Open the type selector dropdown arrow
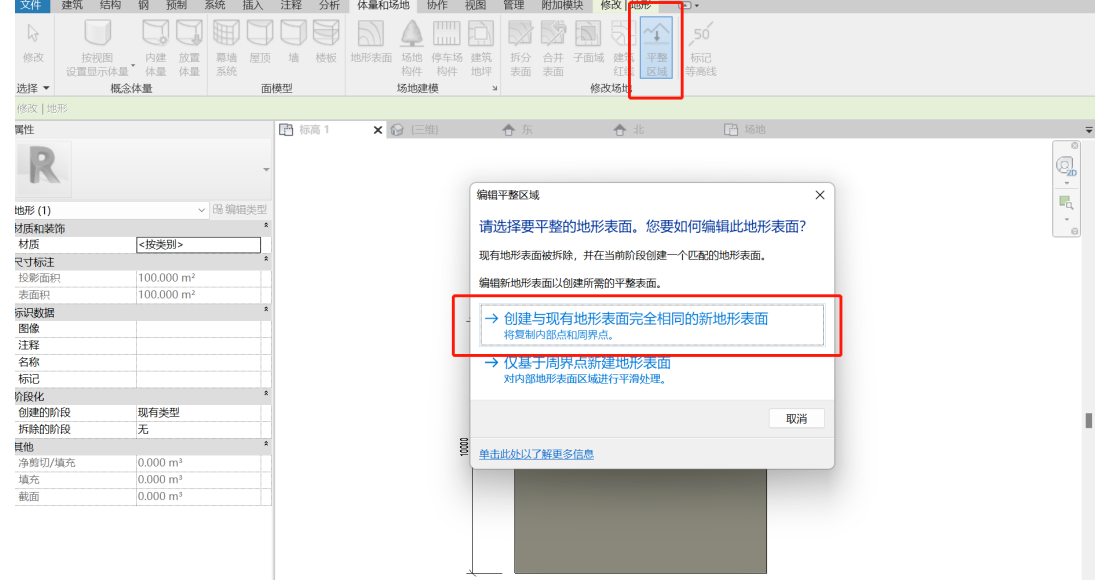The image size is (1097, 580). tap(266, 169)
